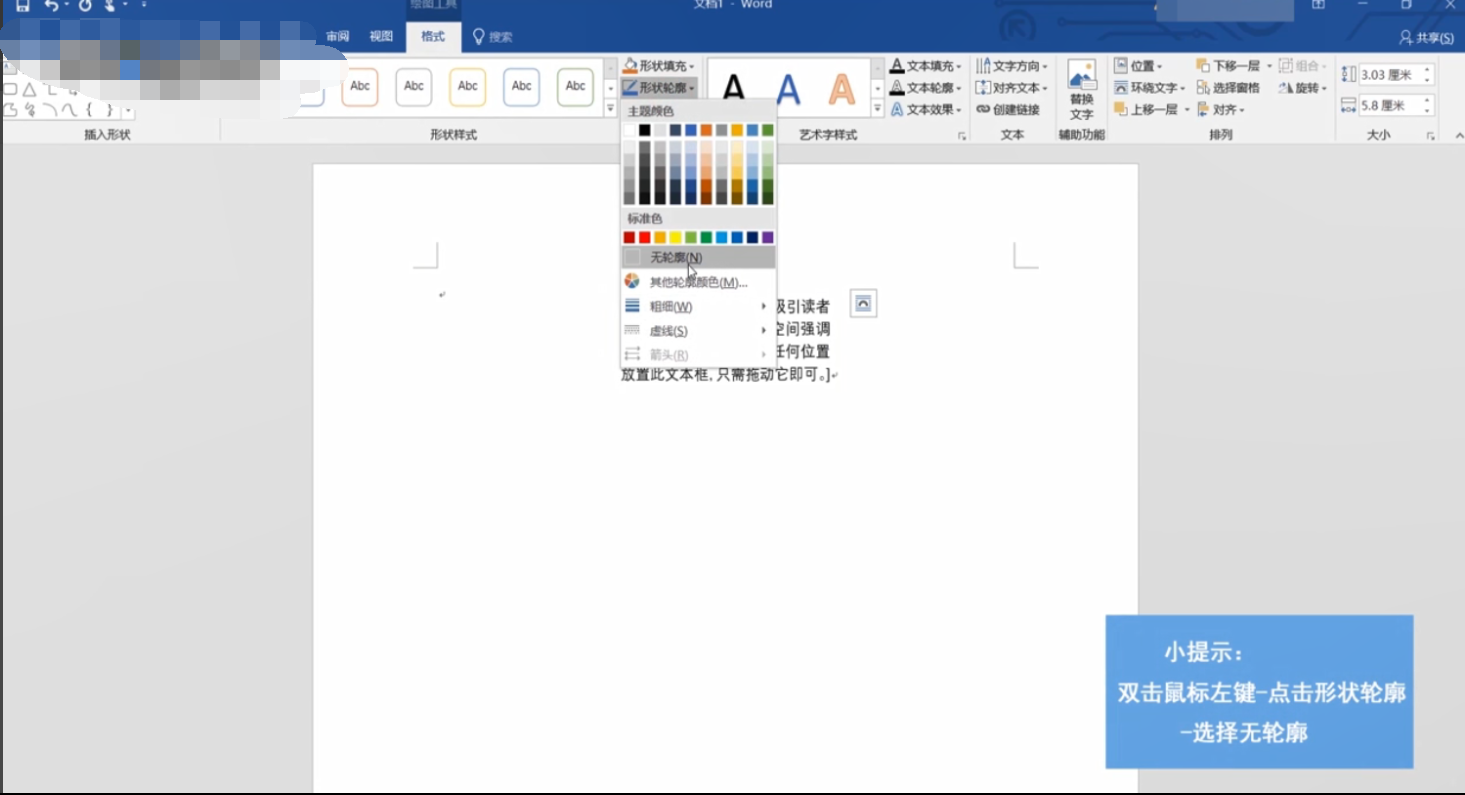Switch to the View (视图) tab

[381, 37]
